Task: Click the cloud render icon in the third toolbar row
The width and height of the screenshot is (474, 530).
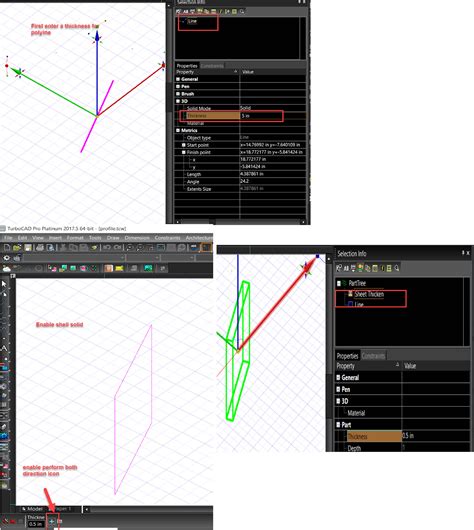Action: click(x=6, y=268)
